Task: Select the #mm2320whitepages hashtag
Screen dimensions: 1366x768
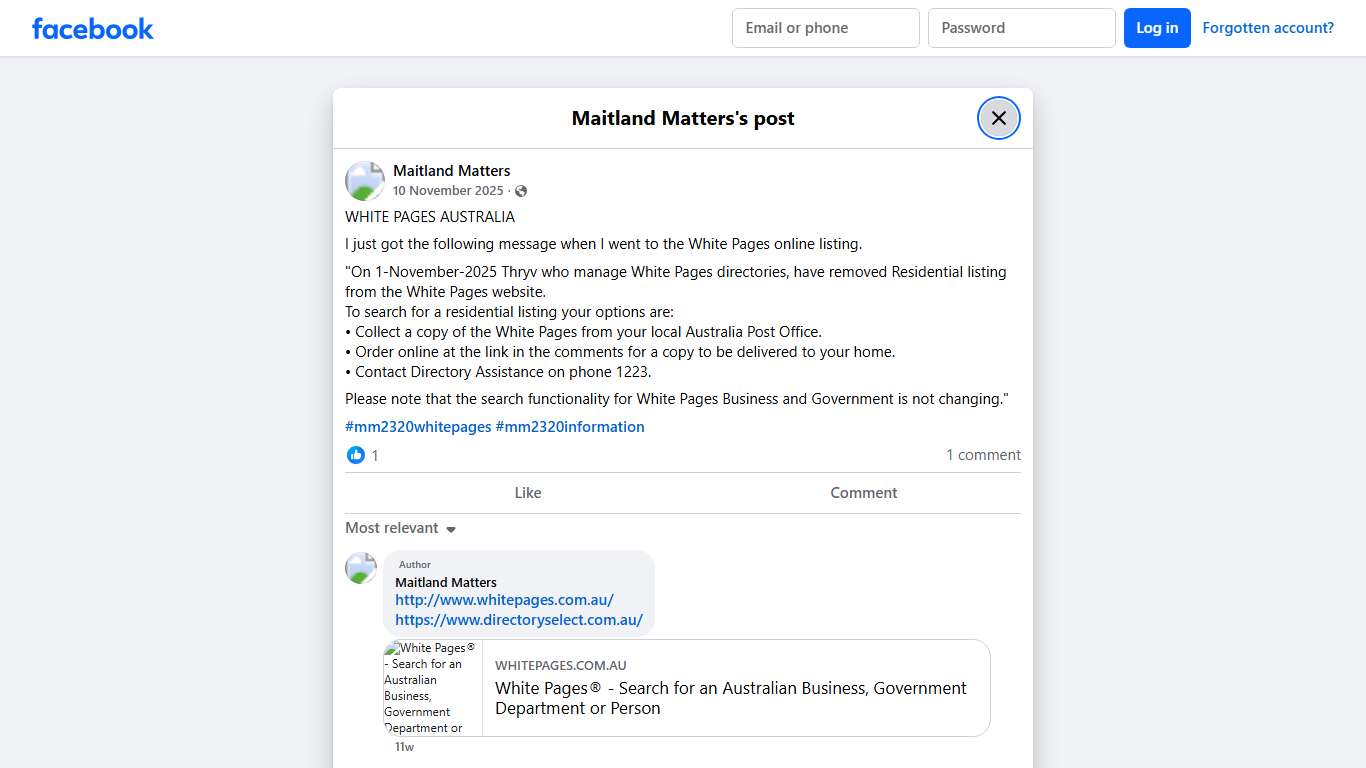Action: (418, 426)
